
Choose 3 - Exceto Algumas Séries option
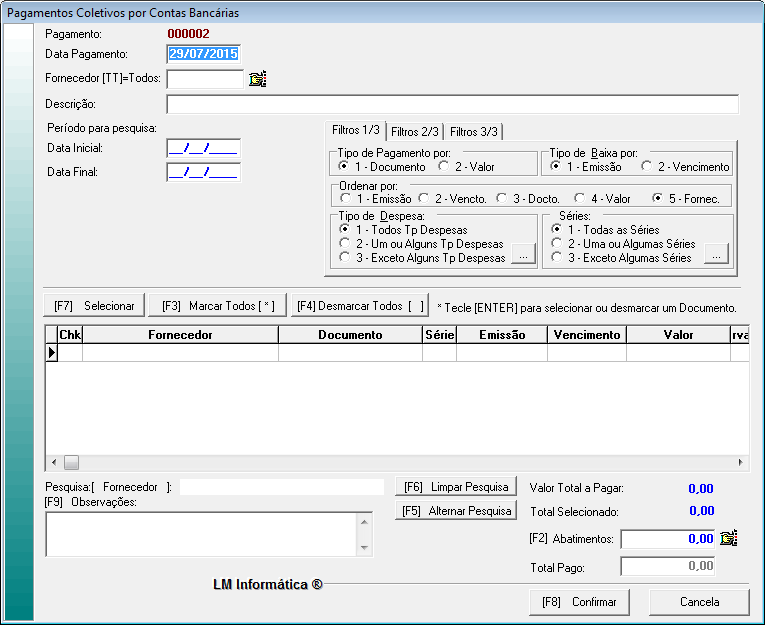(x=557, y=258)
